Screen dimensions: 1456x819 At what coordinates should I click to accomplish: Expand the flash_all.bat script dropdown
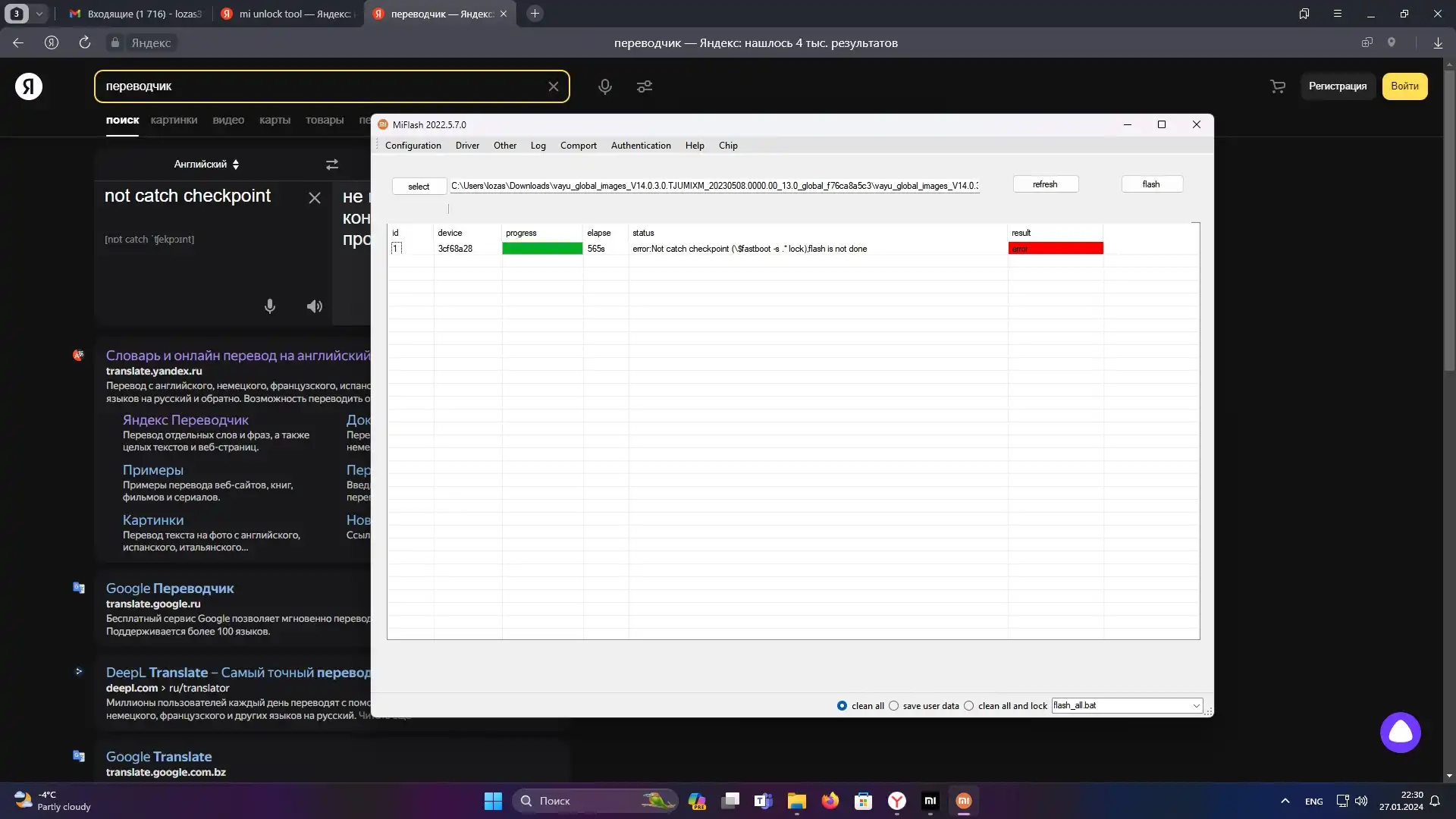pos(1196,706)
